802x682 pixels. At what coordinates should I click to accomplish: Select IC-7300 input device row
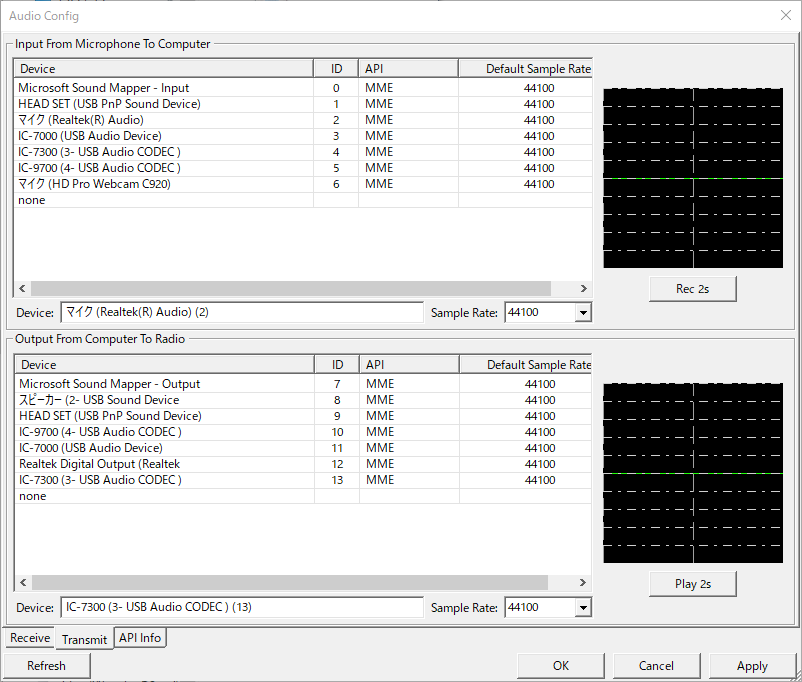point(303,152)
